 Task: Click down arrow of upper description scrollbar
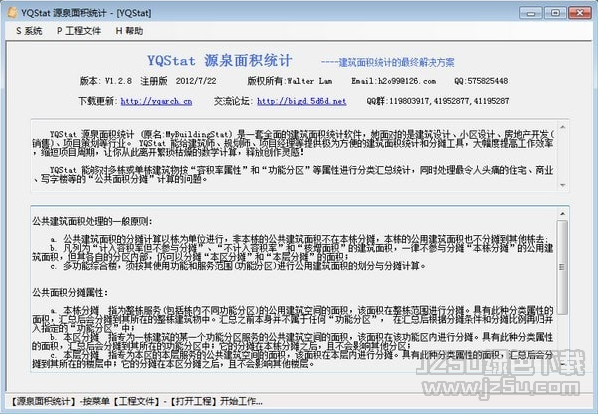(x=563, y=185)
